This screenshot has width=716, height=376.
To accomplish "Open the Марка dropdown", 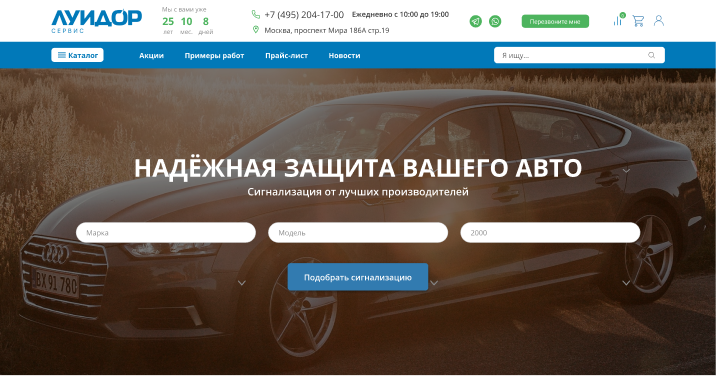I will (166, 233).
